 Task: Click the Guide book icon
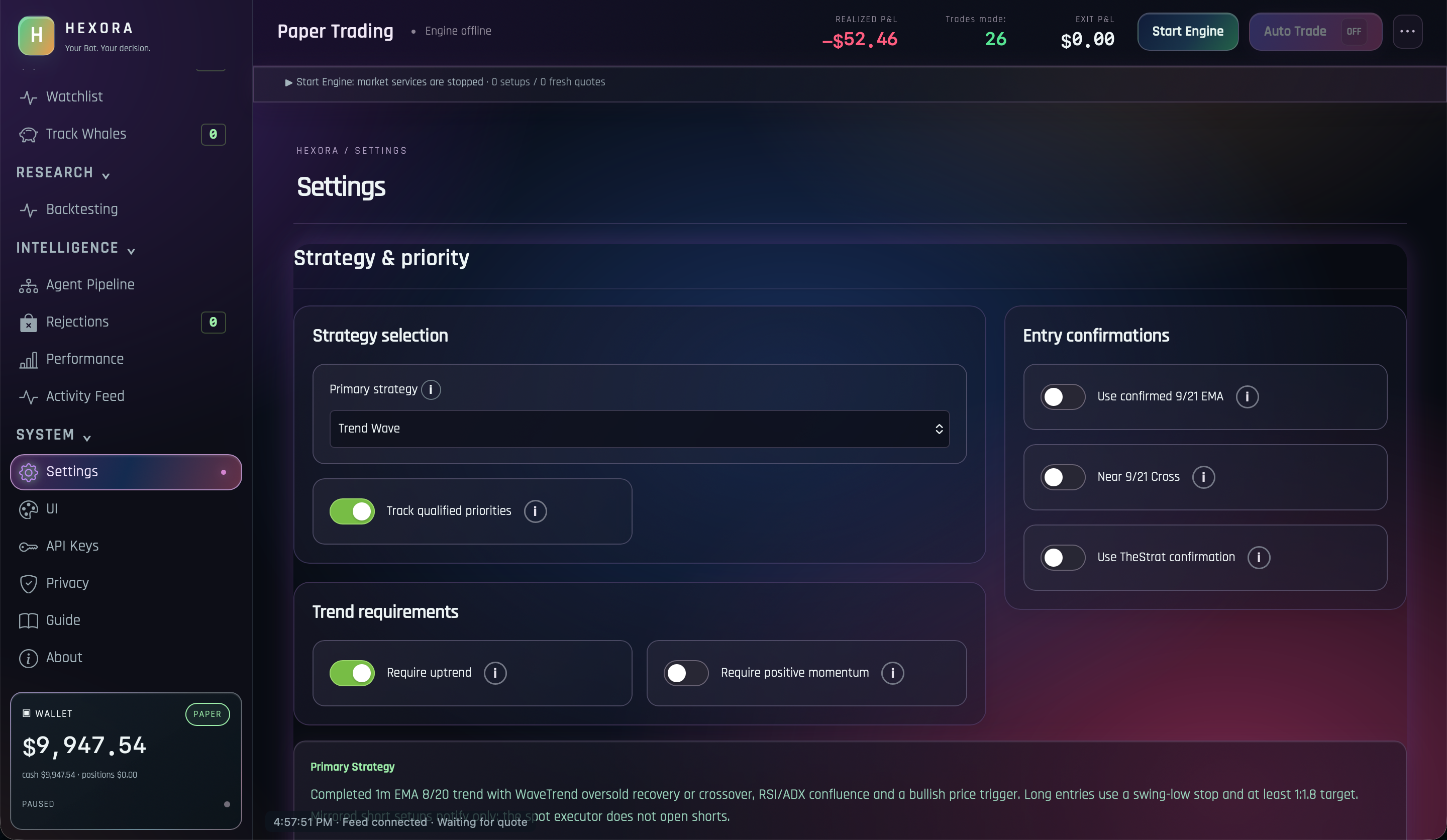tap(28, 620)
